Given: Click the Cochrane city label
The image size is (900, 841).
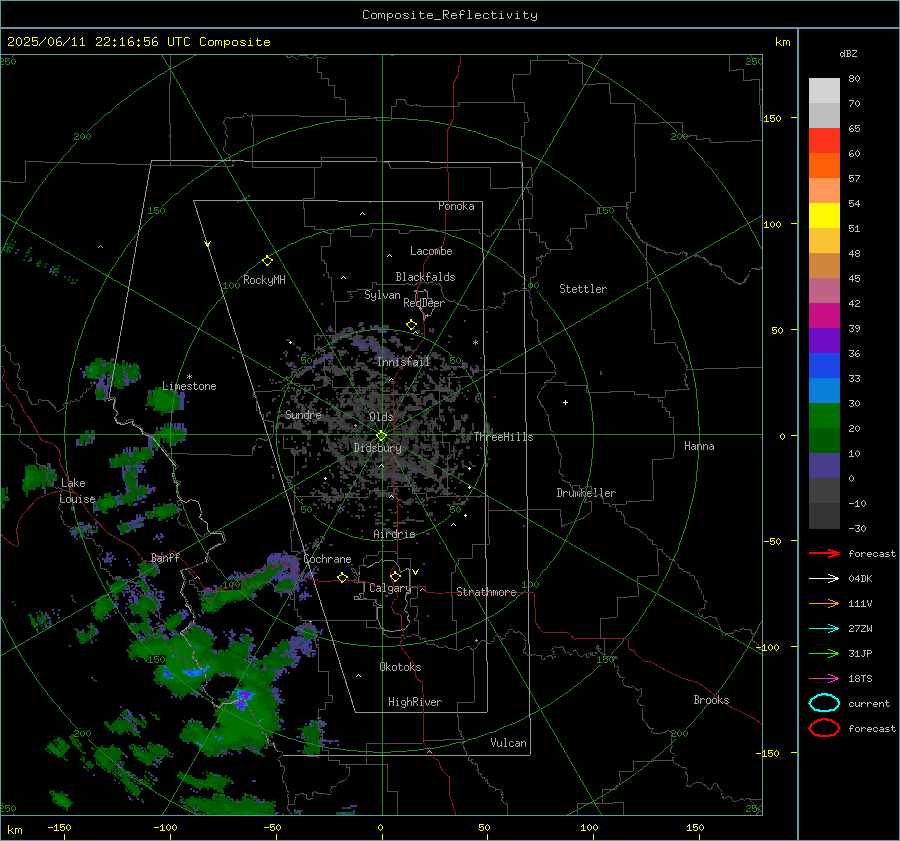Looking at the screenshot, I should point(327,559).
